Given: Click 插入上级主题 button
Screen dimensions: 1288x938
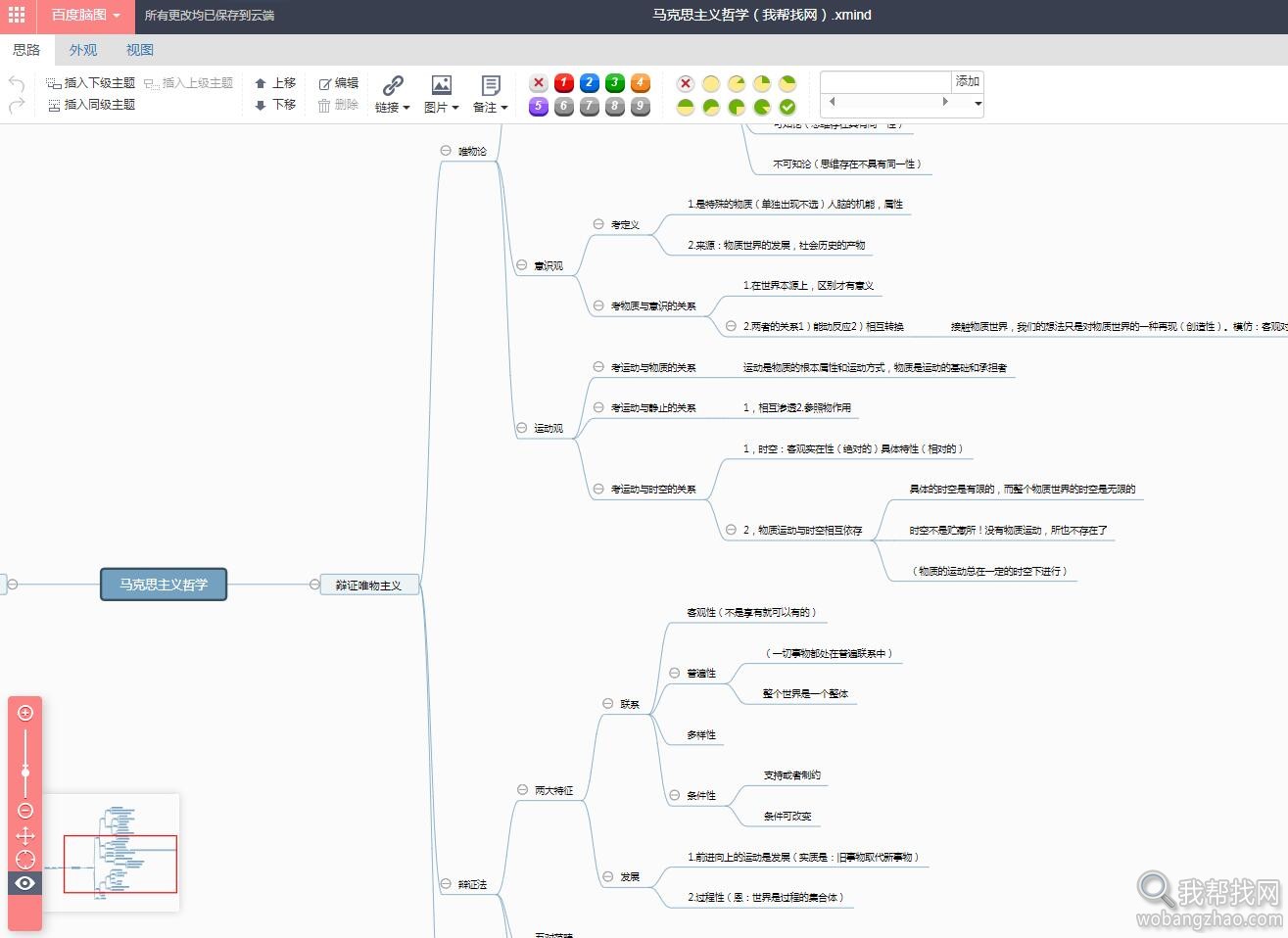Looking at the screenshot, I should click(188, 83).
